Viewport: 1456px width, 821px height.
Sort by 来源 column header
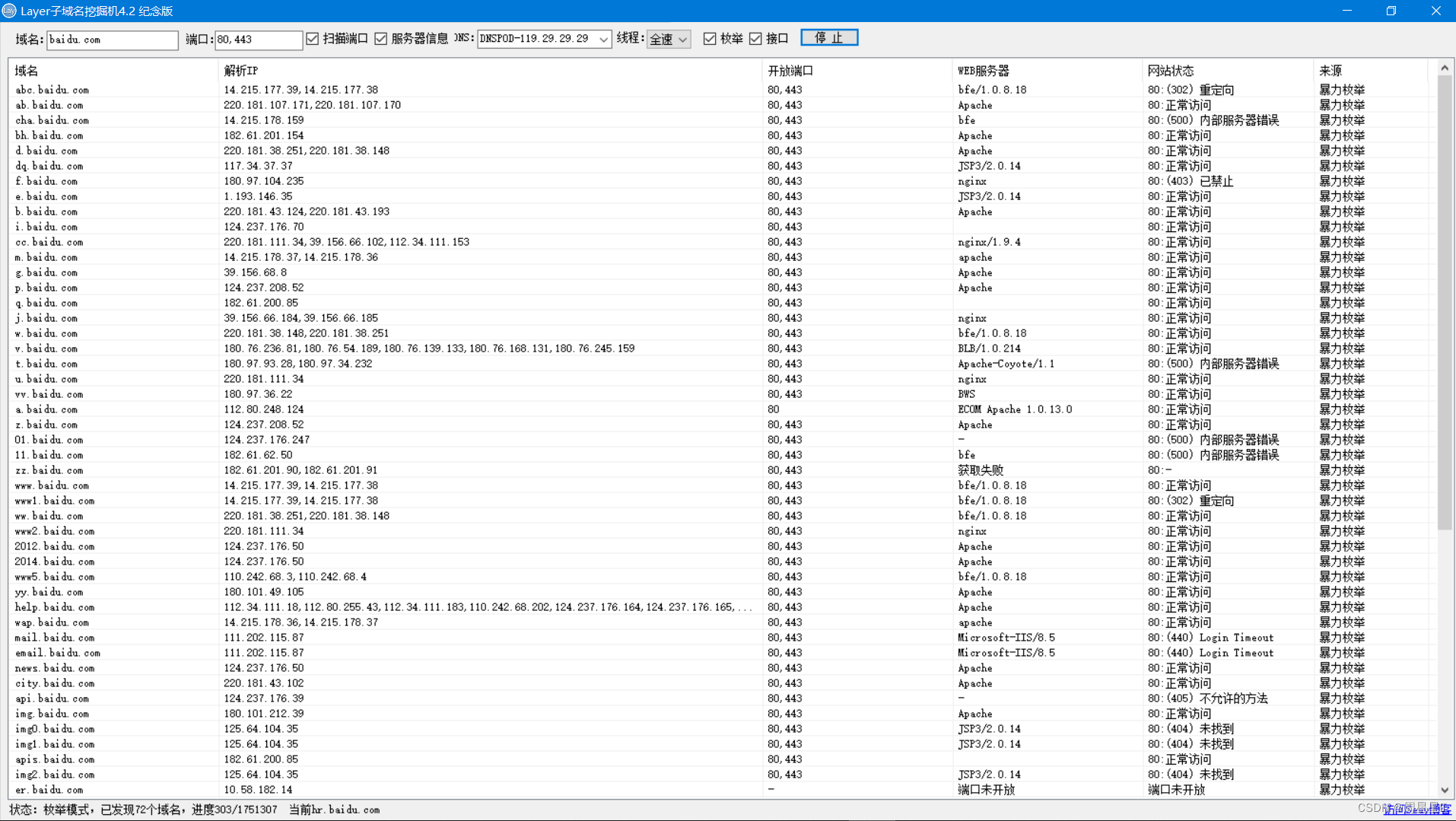click(1371, 71)
